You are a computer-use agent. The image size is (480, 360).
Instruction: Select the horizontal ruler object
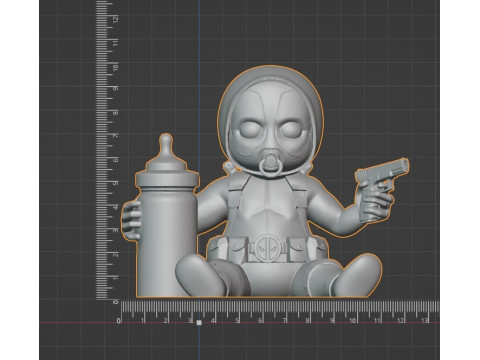click(x=279, y=312)
